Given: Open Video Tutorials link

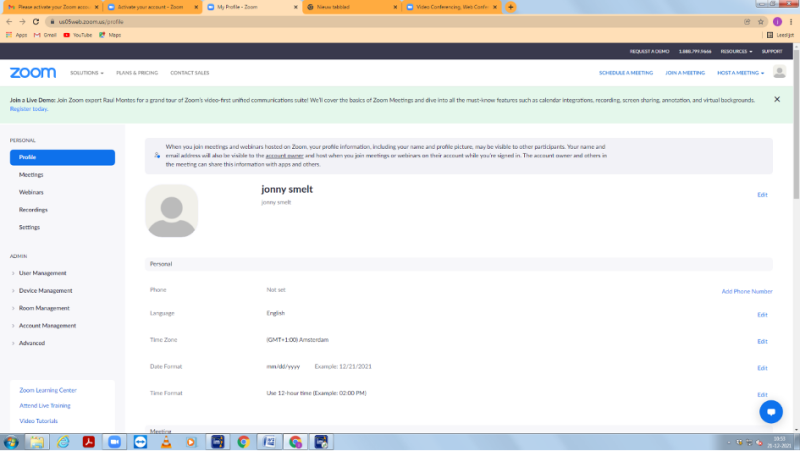Looking at the screenshot, I should (38, 421).
